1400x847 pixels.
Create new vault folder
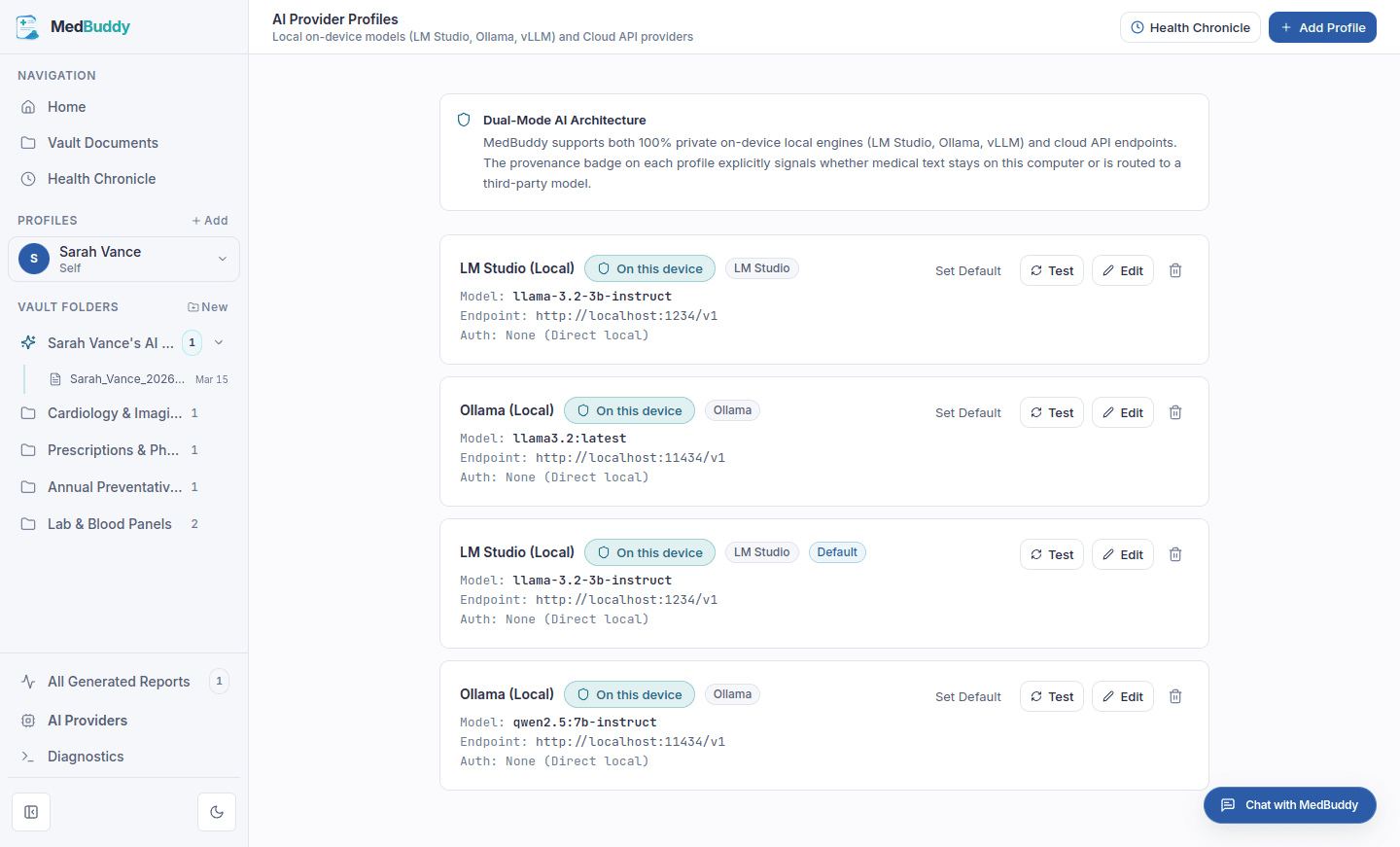pyautogui.click(x=207, y=307)
